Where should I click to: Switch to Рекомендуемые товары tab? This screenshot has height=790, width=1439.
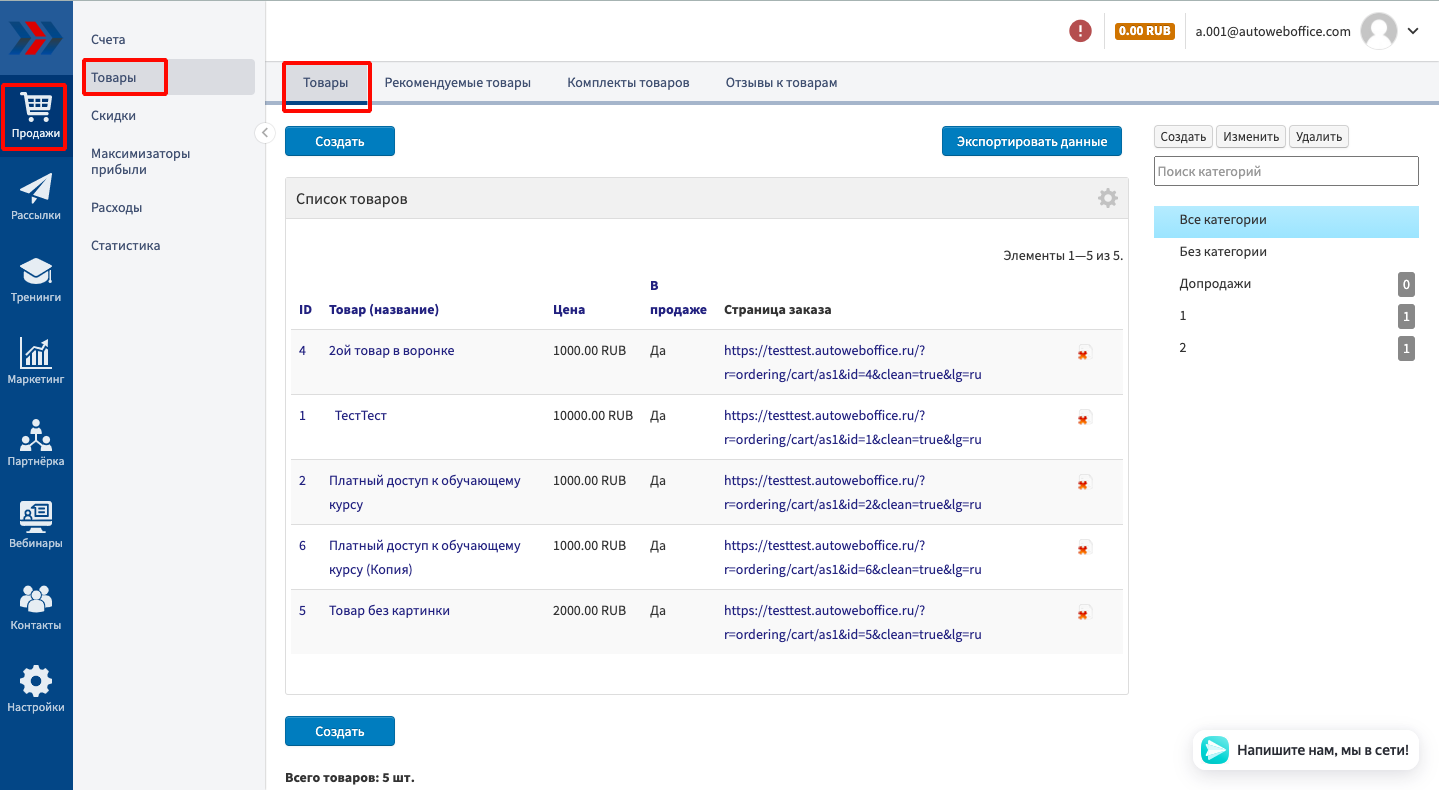tap(457, 83)
